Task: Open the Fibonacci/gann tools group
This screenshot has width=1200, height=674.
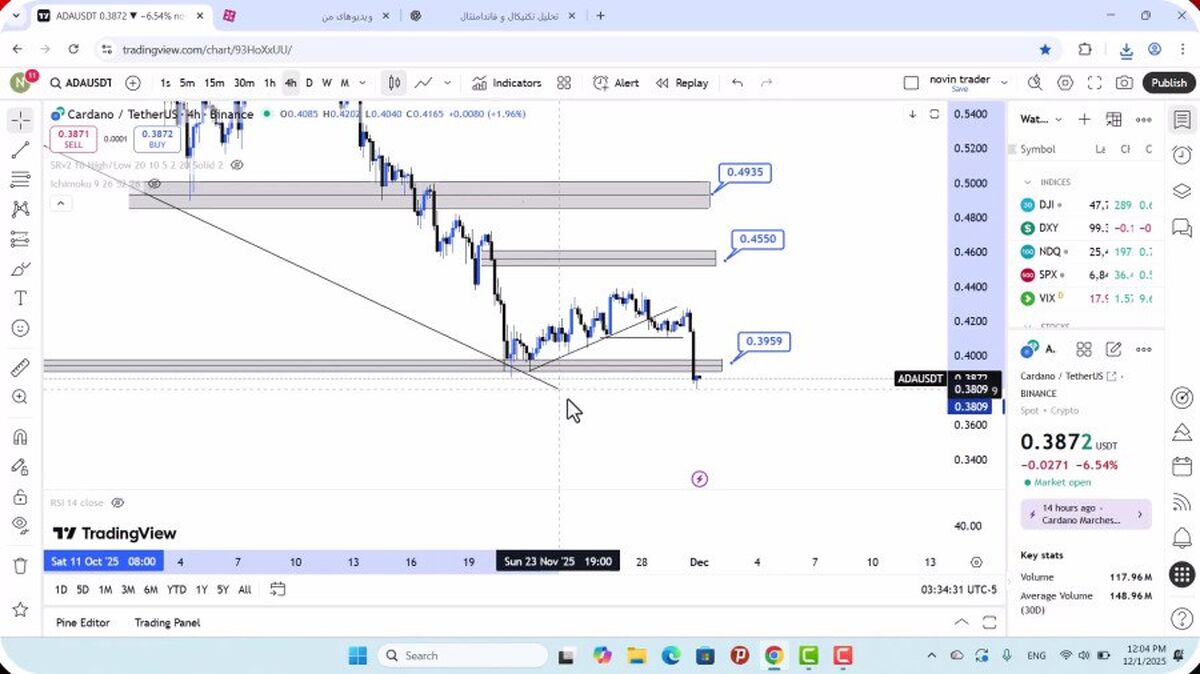Action: click(20, 180)
